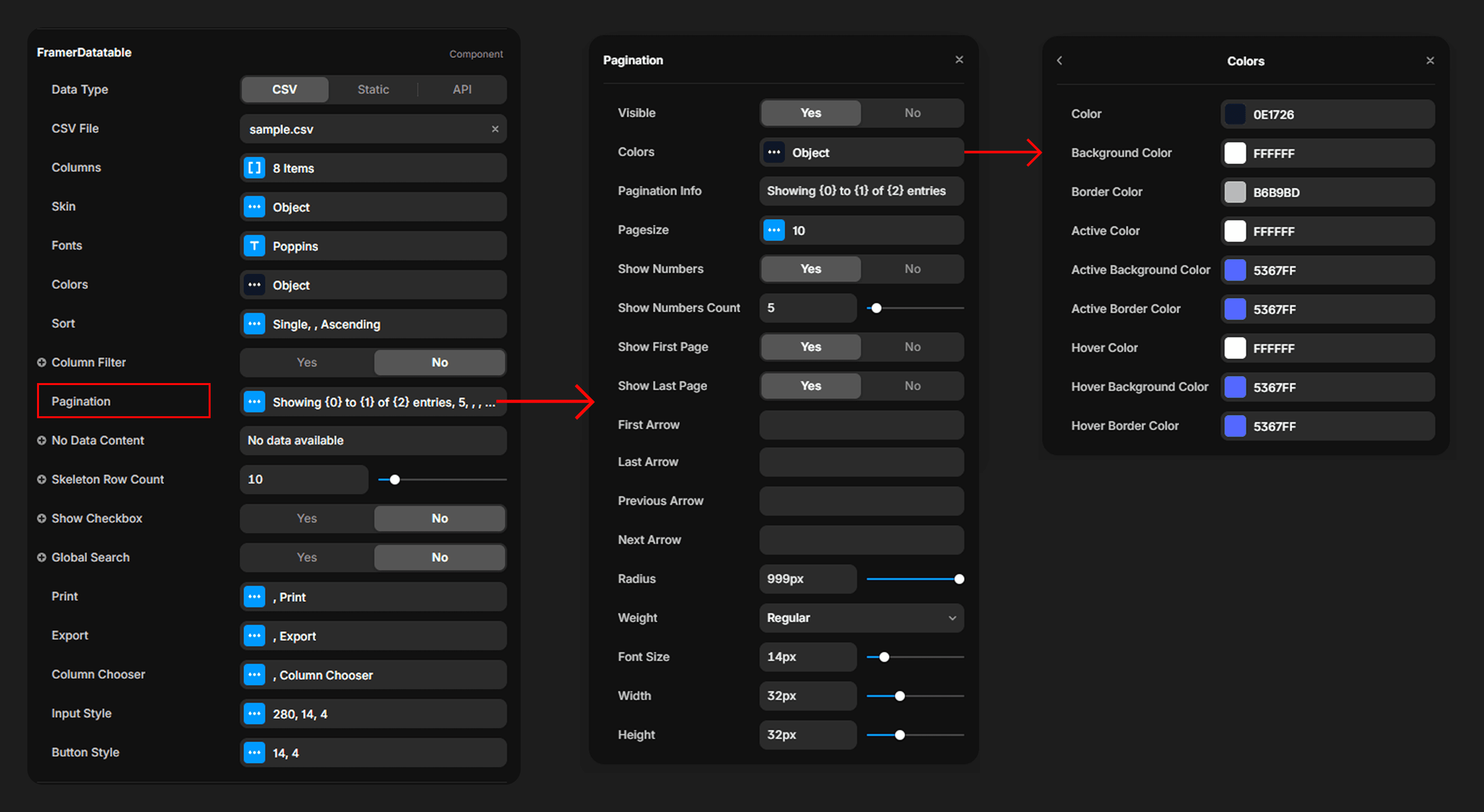The image size is (1484, 812).
Task: Expand the Pagination Colors Object field
Action: point(860,153)
